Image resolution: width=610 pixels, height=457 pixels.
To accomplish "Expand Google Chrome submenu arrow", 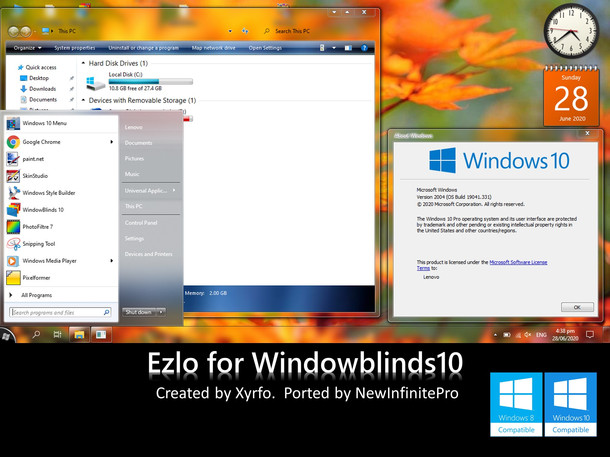I will point(112,142).
